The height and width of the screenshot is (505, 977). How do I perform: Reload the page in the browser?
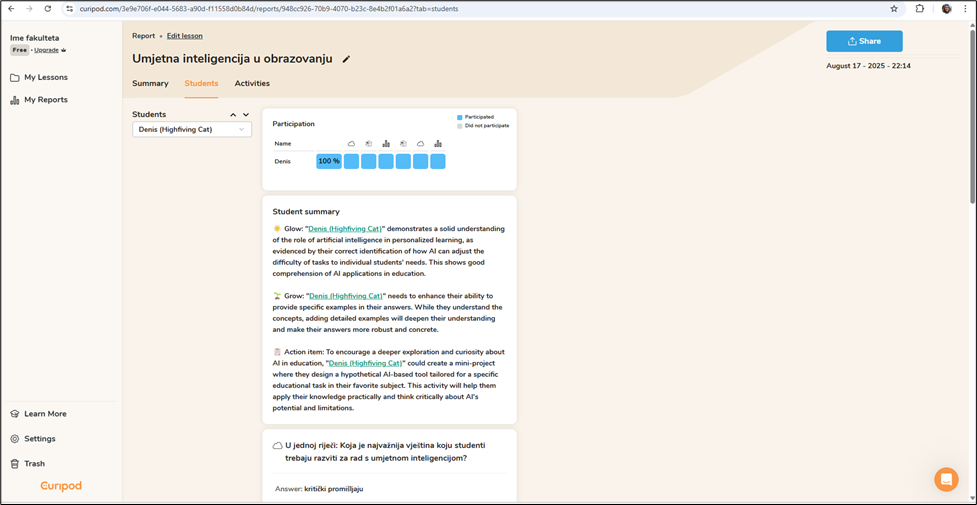[x=48, y=9]
